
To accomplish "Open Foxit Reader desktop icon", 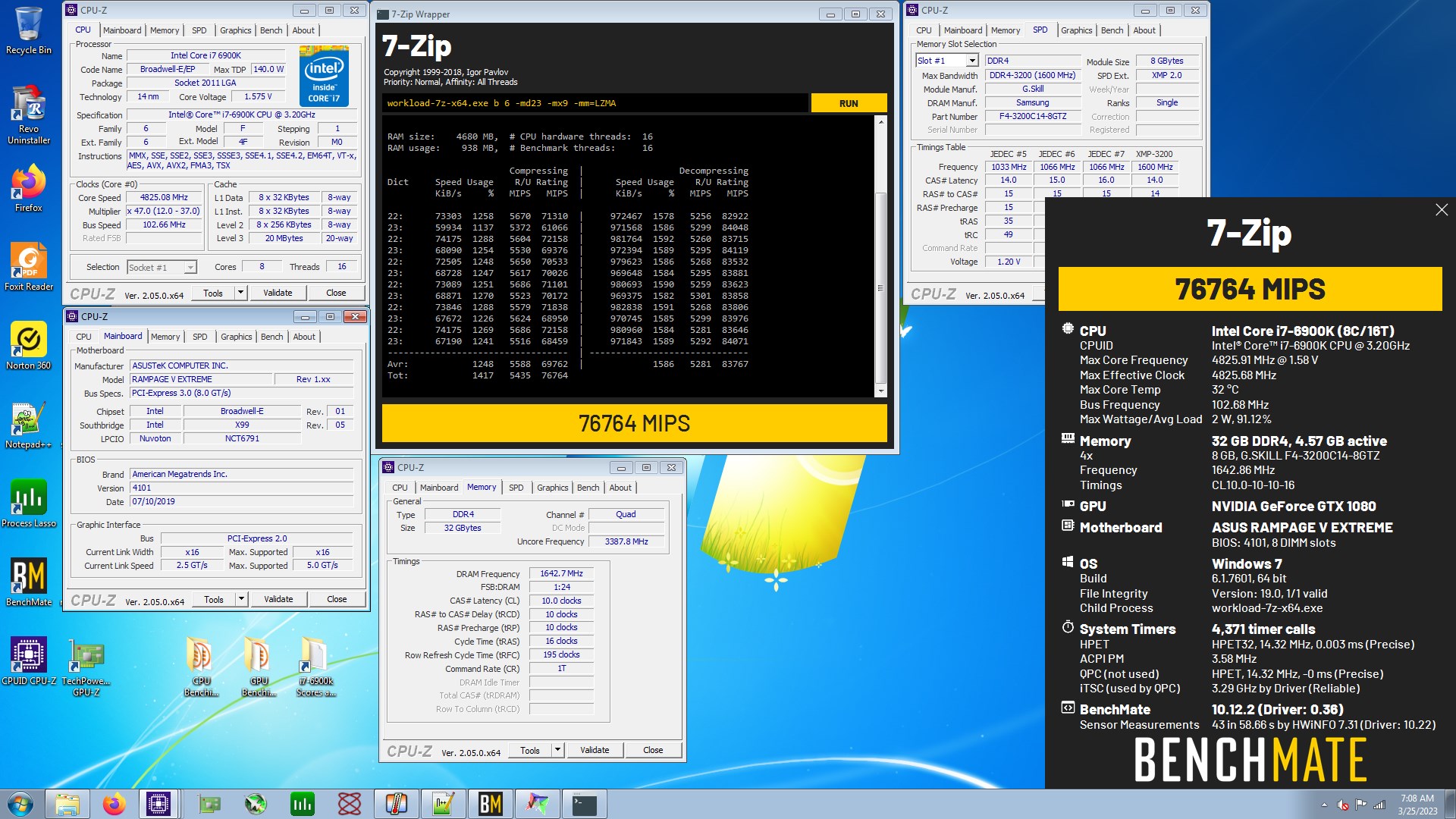I will [28, 267].
